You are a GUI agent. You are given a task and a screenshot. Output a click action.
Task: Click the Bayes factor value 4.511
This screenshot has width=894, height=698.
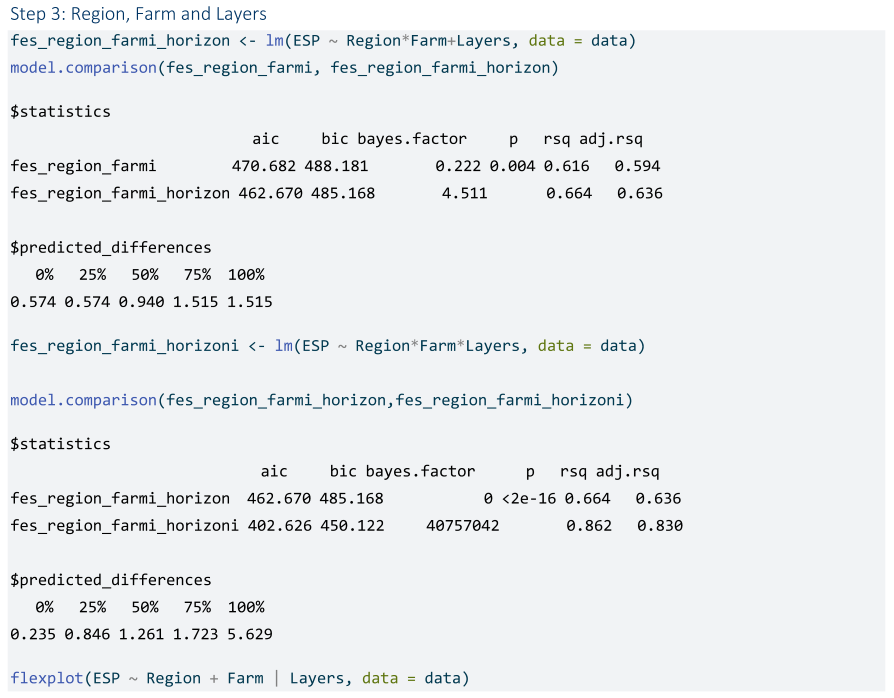464,193
